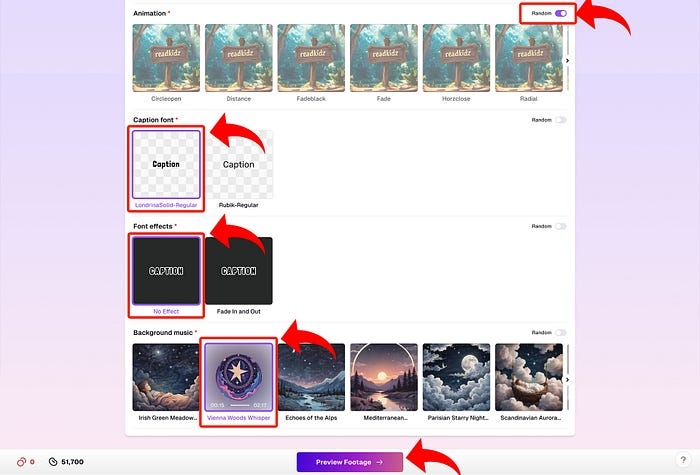Select the Rubik-Regular caption font
Viewport: 700px width, 475px height.
238,165
